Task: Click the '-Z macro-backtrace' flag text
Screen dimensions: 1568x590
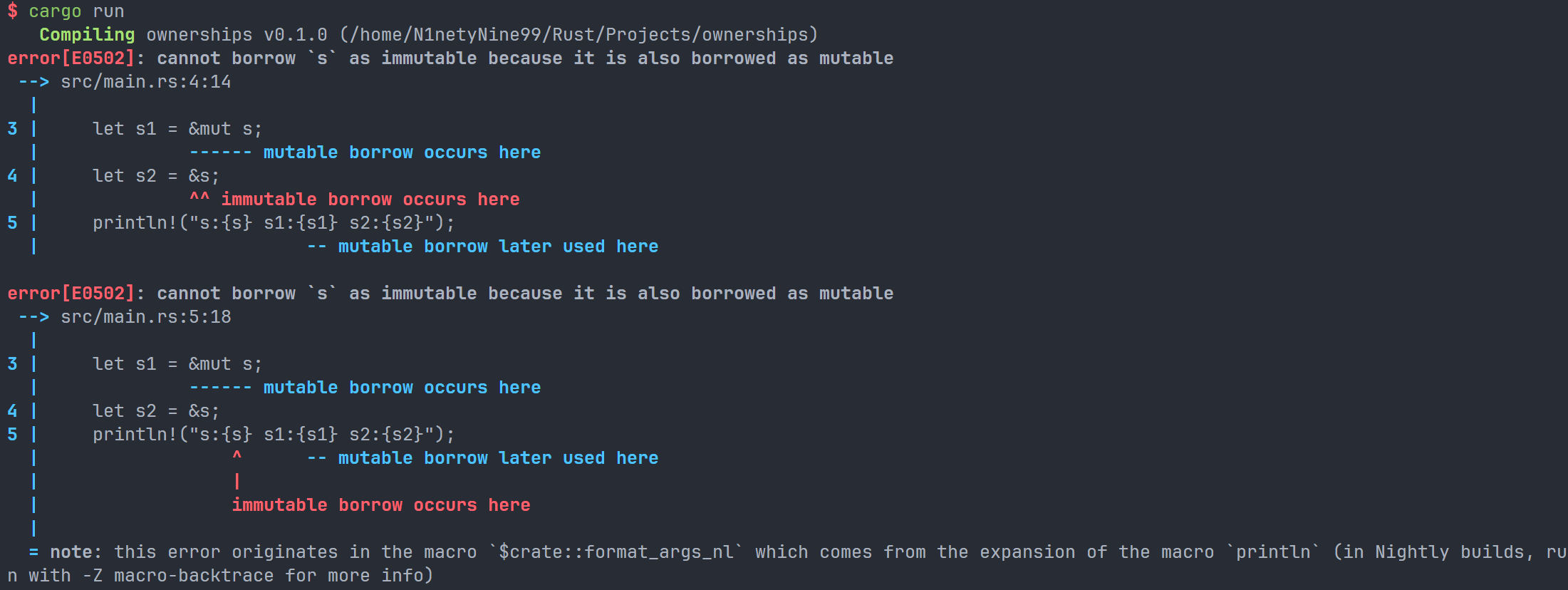Action: pos(177,576)
